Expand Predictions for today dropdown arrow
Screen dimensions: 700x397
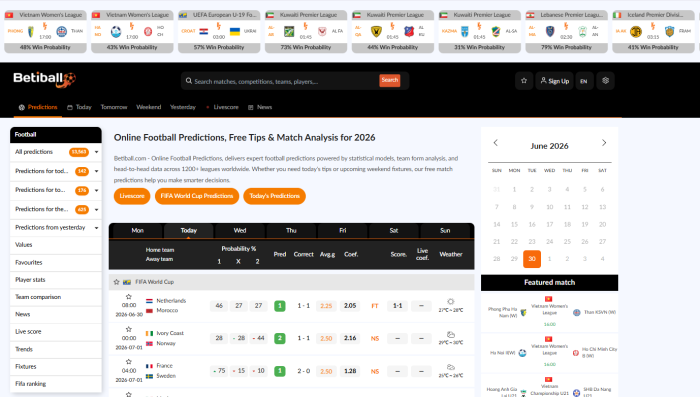coord(96,171)
